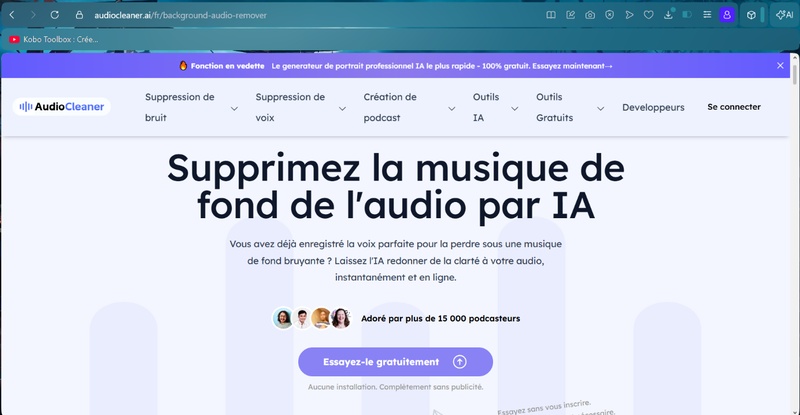The image size is (800, 415).
Task: Open the featured AI portrait generator link
Action: point(442,66)
